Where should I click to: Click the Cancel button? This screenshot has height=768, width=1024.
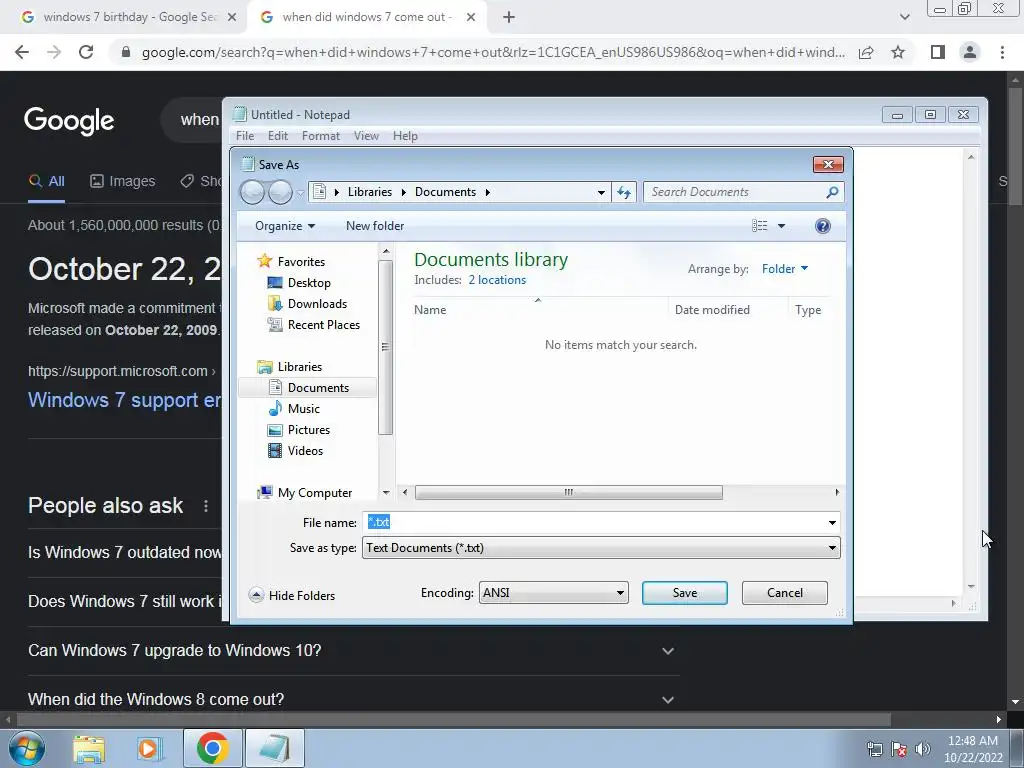[x=784, y=593]
